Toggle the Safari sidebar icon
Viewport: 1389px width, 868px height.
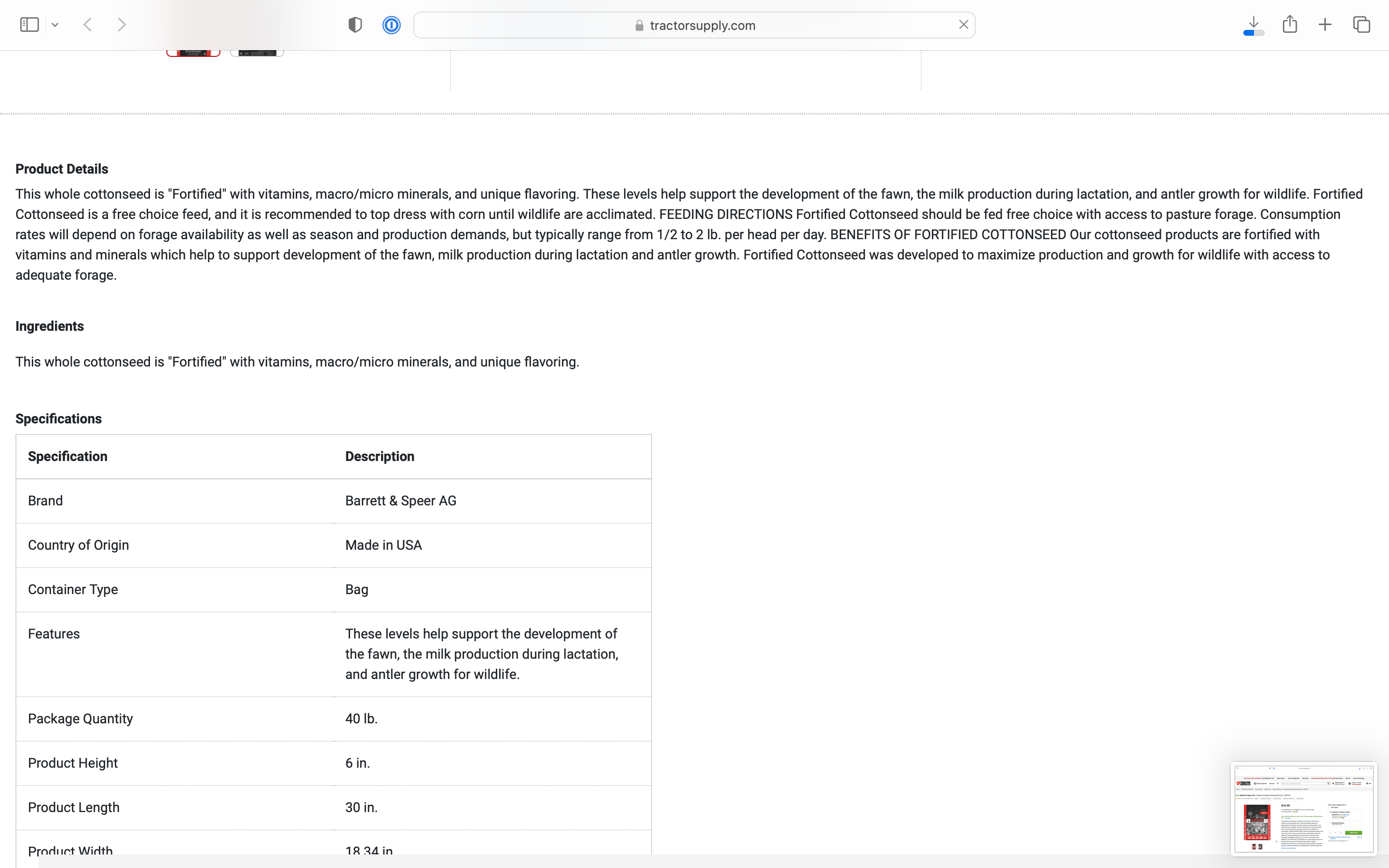point(29,25)
